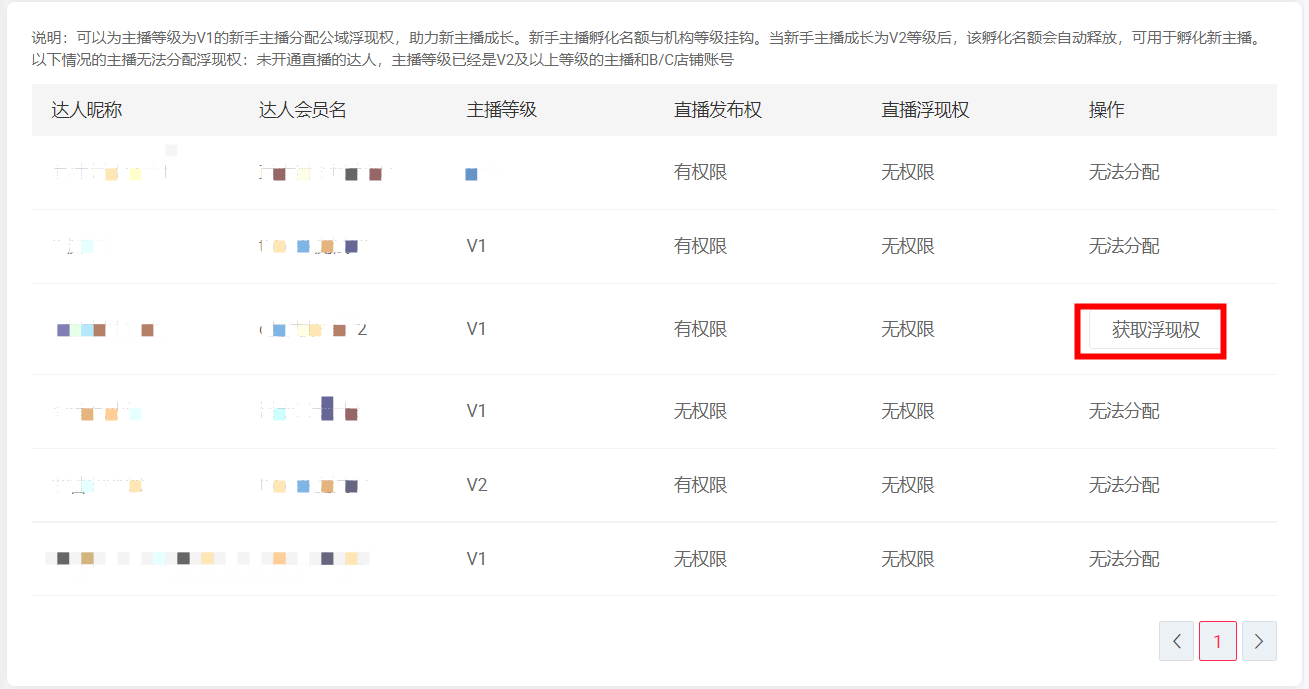Image resolution: width=1309 pixels, height=689 pixels.
Task: Click 无法分配 in the first table row
Action: pos(1124,172)
